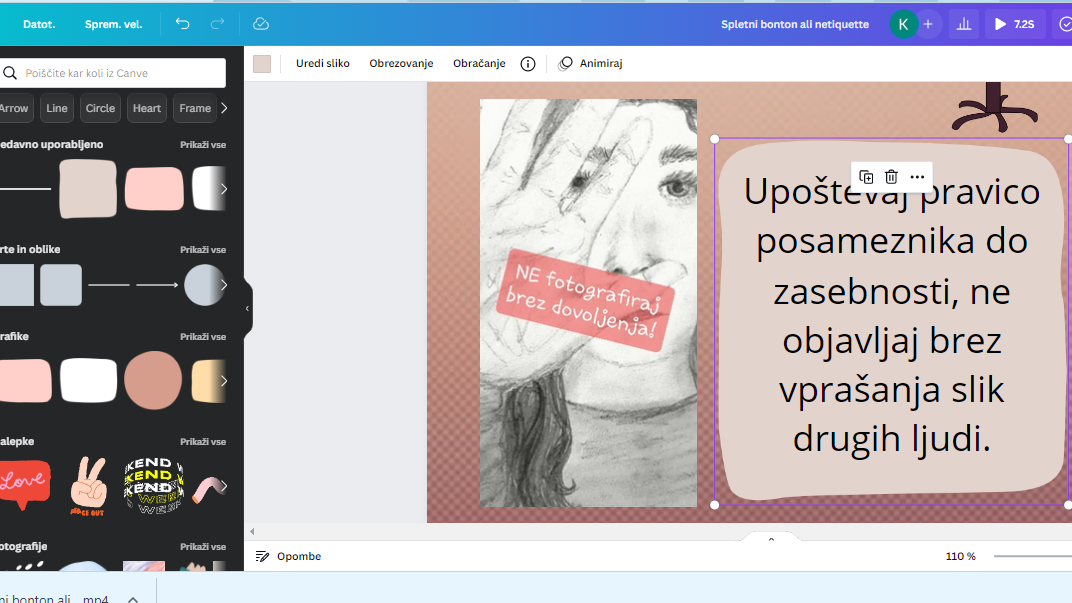Click the undo arrow icon

click(182, 24)
